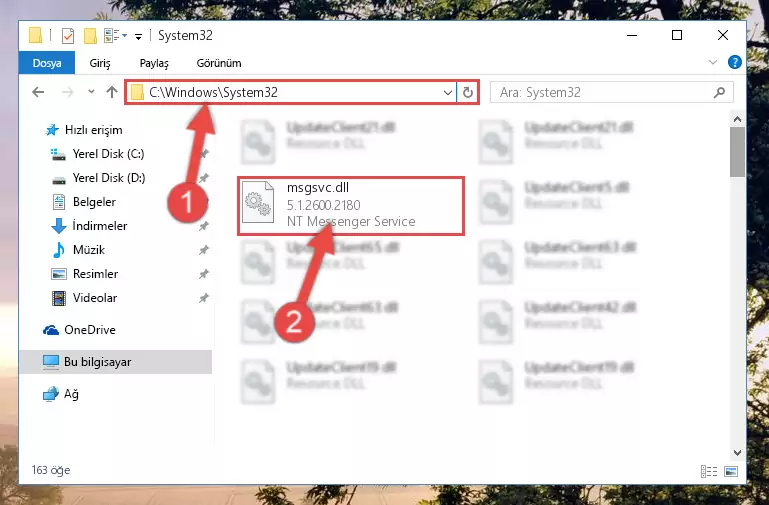This screenshot has width=769, height=505.
Task: Open Help with the blue question mark icon
Action: [734, 62]
